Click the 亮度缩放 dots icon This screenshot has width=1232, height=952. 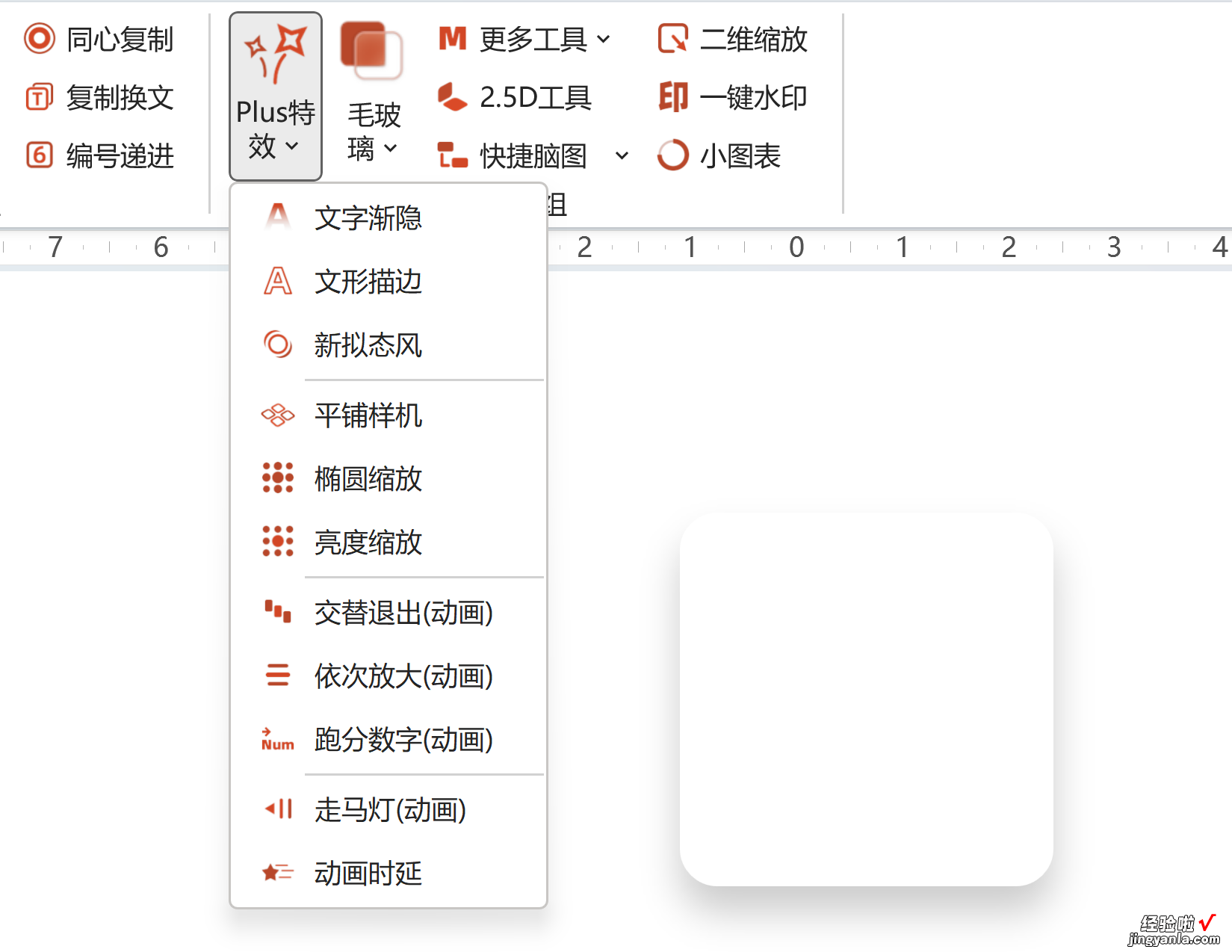(x=278, y=541)
